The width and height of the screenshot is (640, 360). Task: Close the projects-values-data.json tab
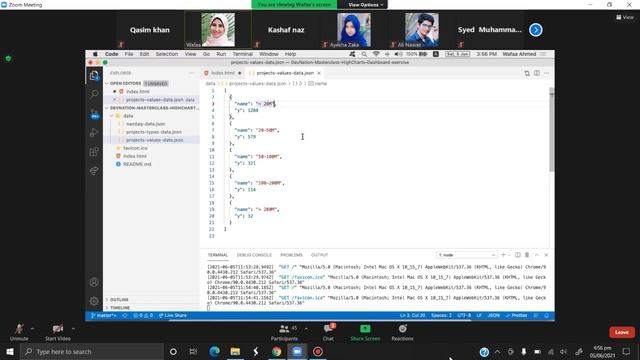(x=319, y=73)
